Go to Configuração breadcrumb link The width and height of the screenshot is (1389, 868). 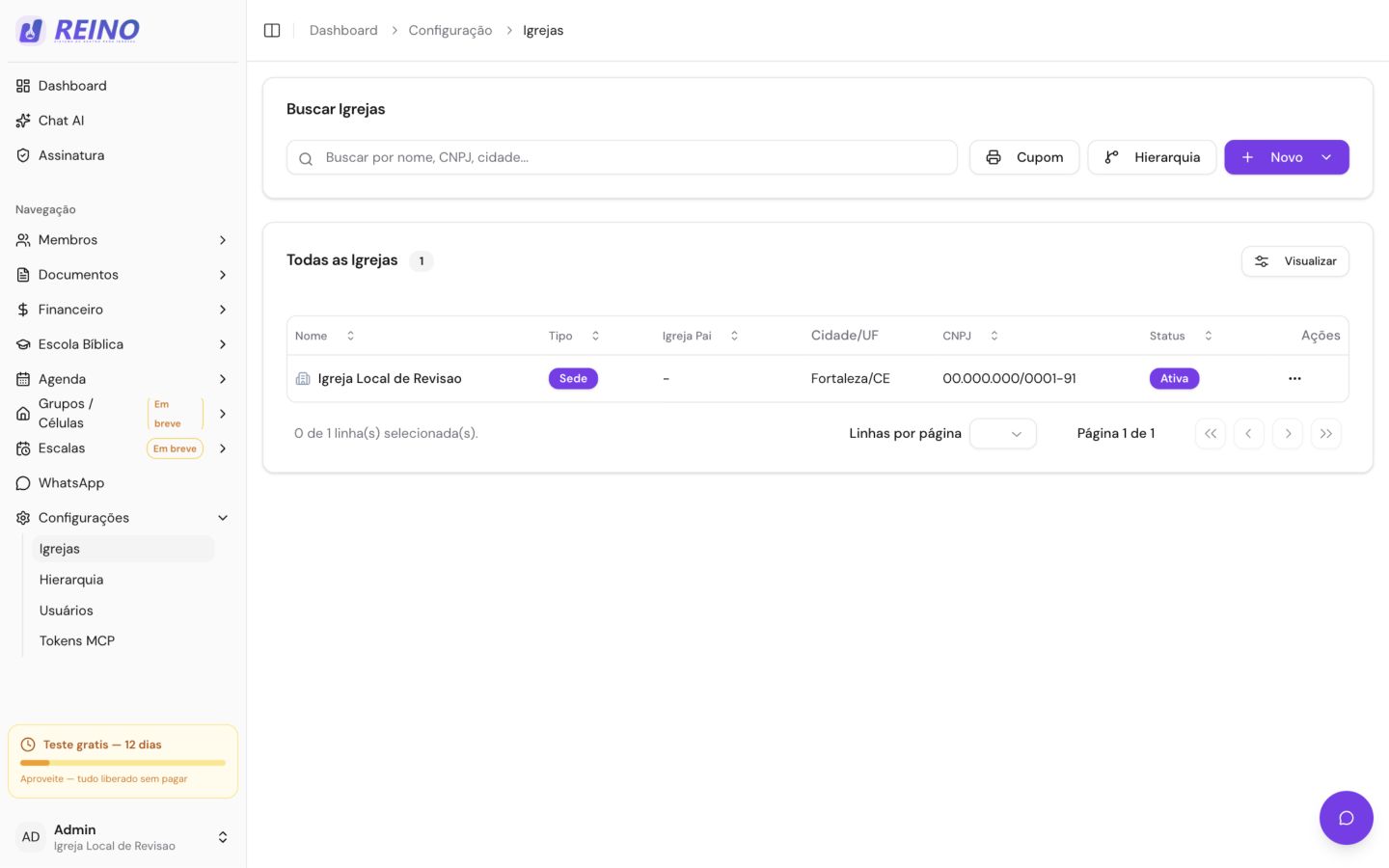pyautogui.click(x=450, y=31)
